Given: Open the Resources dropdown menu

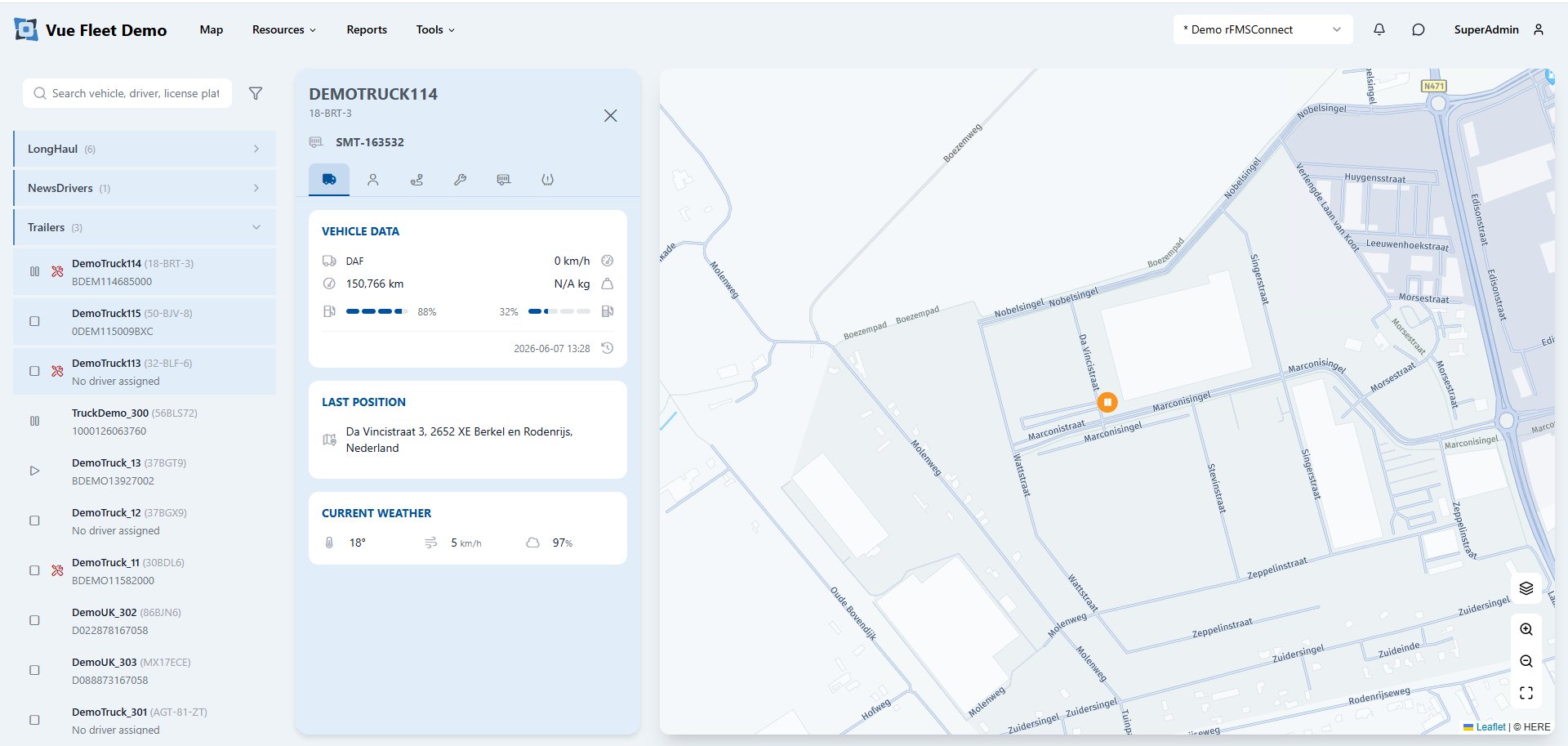Looking at the screenshot, I should pos(283,29).
